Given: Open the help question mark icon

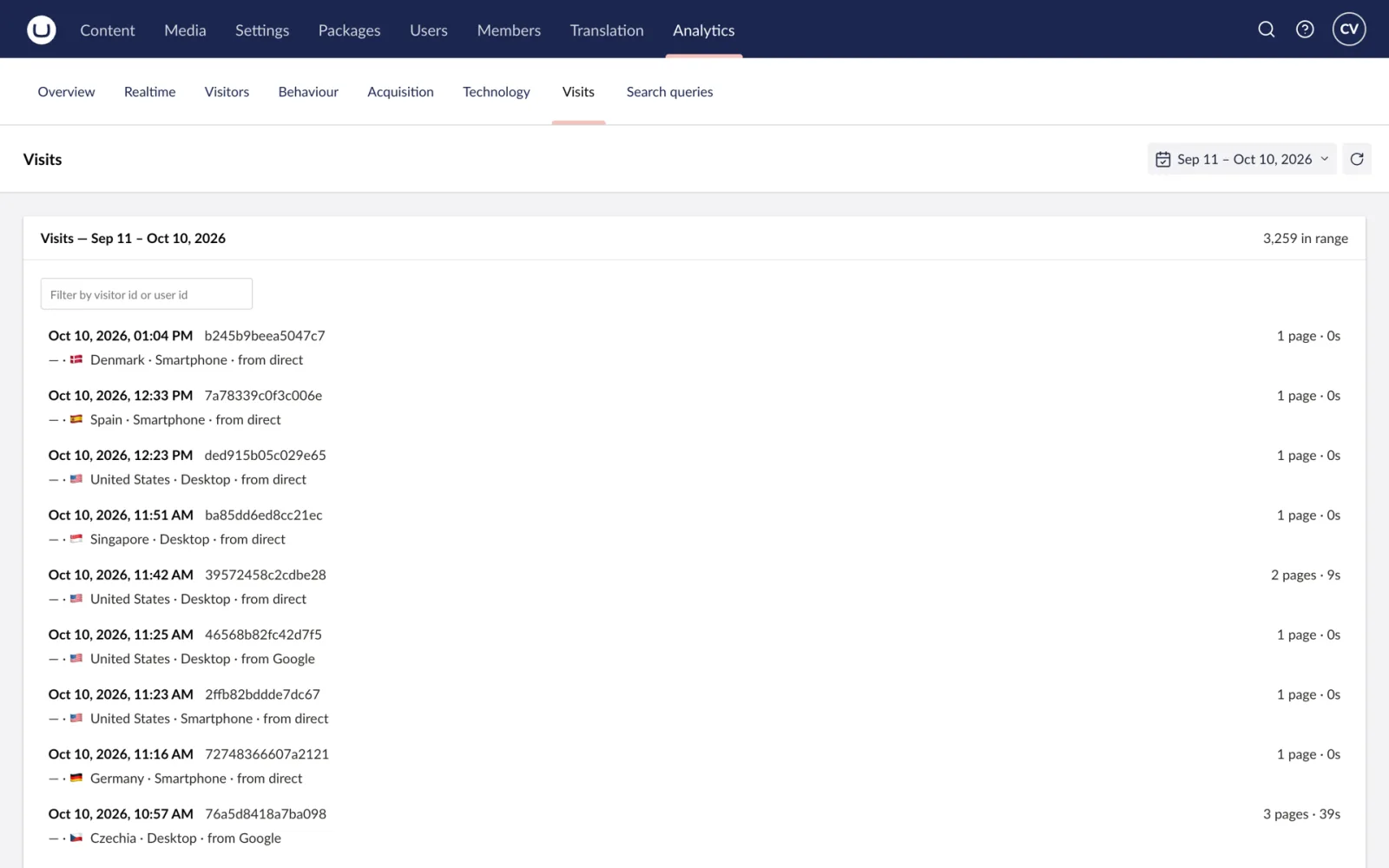Looking at the screenshot, I should [1305, 30].
